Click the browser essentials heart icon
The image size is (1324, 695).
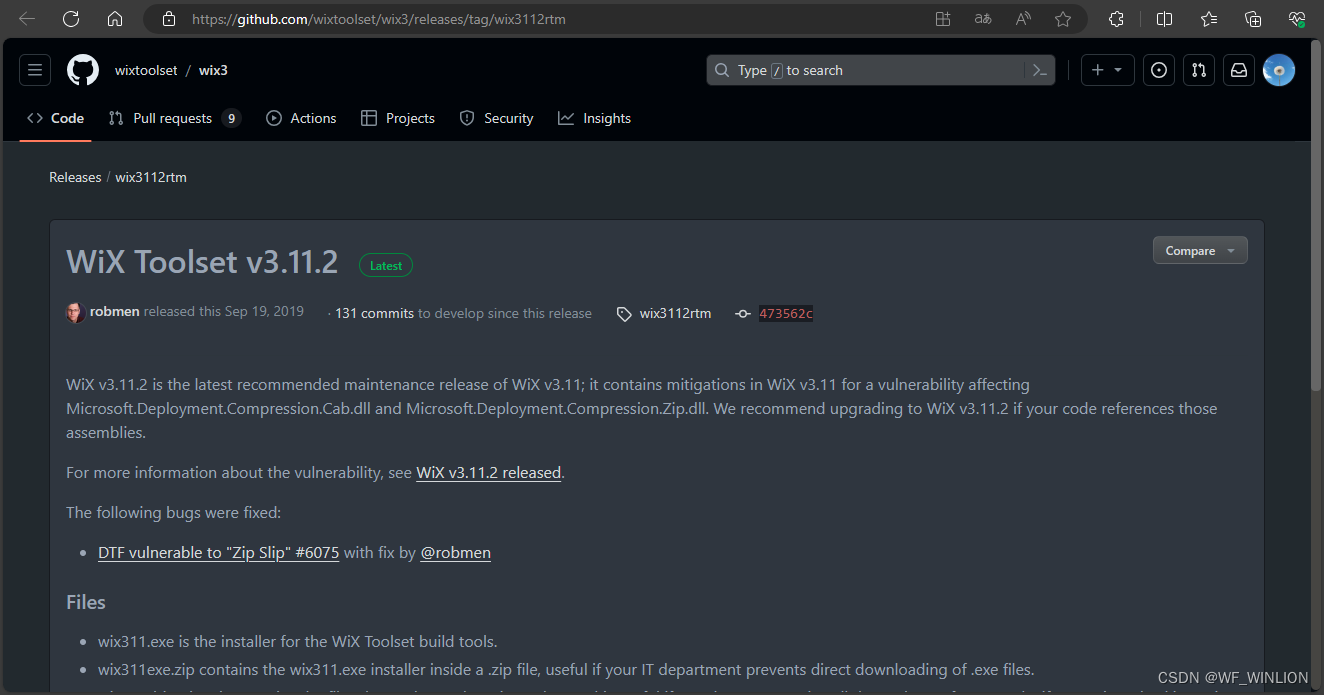click(1297, 19)
